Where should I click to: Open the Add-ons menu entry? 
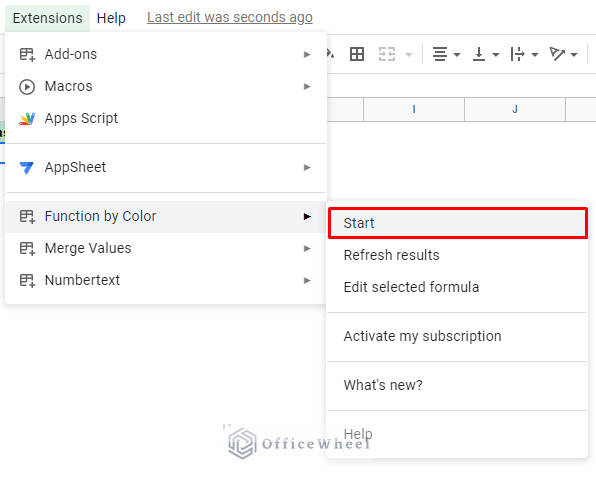click(x=166, y=54)
